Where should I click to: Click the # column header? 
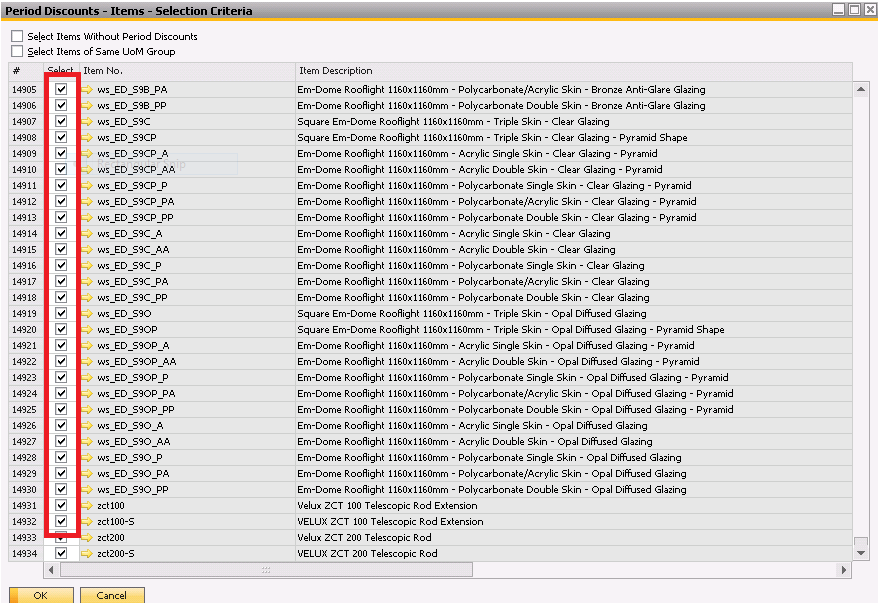point(26,71)
